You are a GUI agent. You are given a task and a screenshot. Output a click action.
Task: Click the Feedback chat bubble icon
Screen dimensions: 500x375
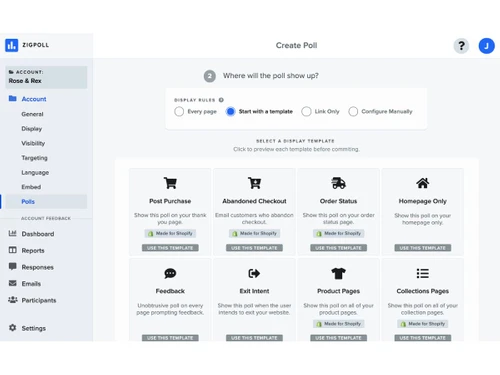tap(170, 273)
